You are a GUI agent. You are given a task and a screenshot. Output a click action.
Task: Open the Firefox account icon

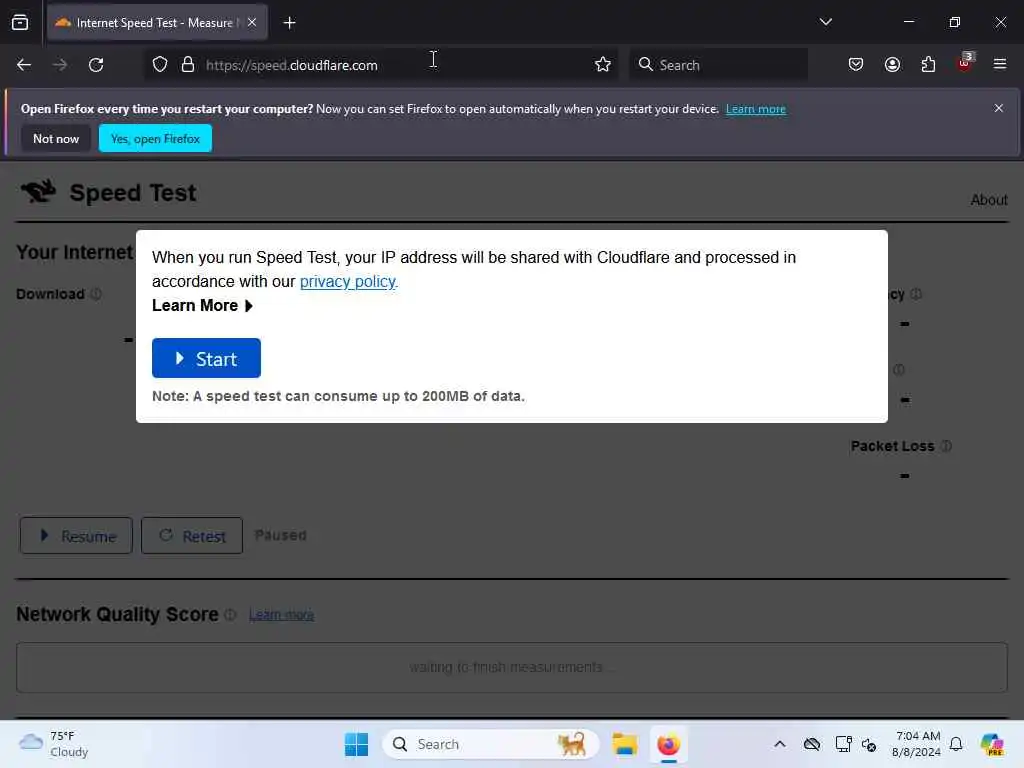[x=892, y=65]
